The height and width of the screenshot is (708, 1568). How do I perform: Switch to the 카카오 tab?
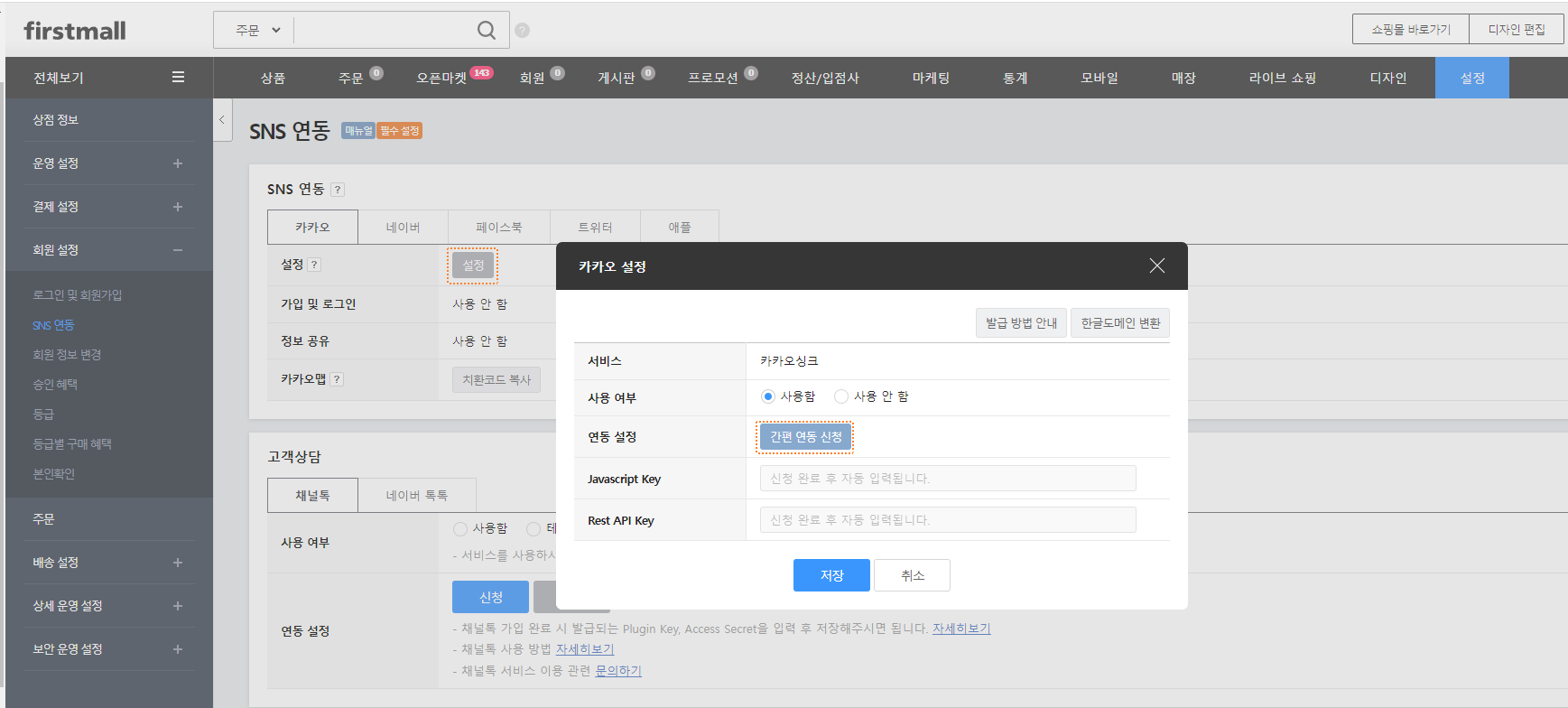point(312,228)
